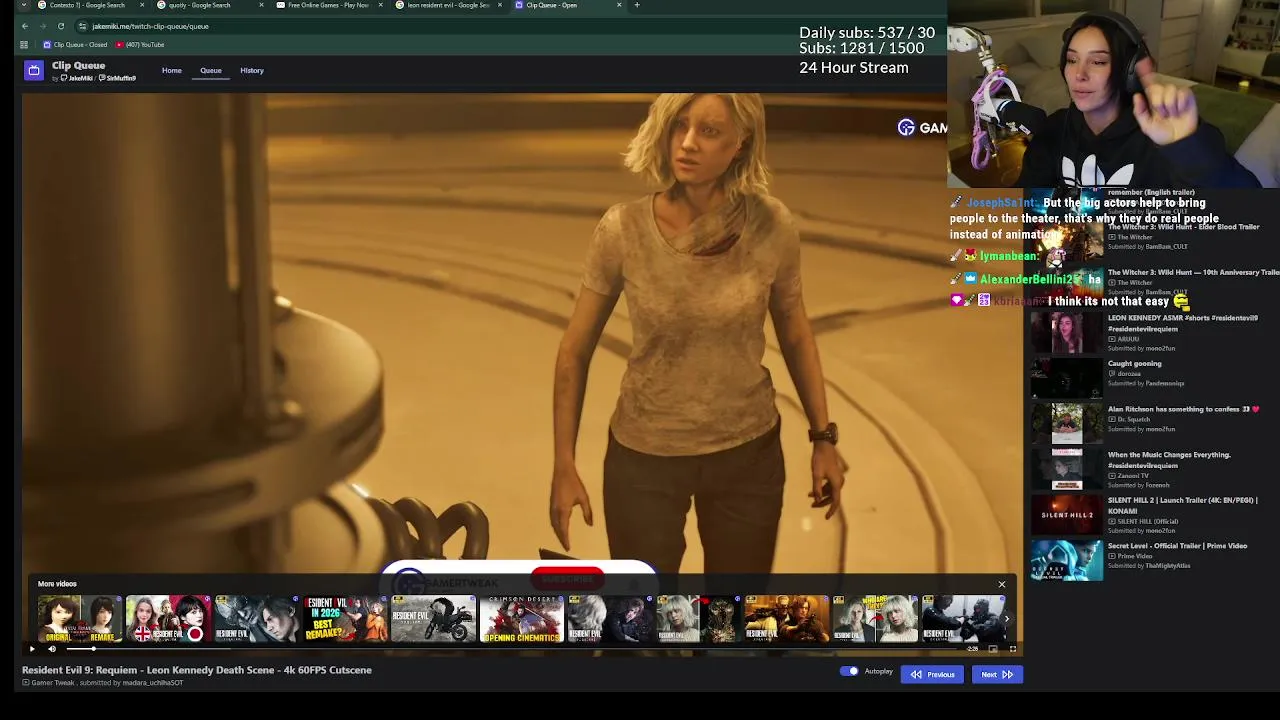Open the Secret Level clip thumbnail
Screen dimensions: 1280x720
(1066, 560)
